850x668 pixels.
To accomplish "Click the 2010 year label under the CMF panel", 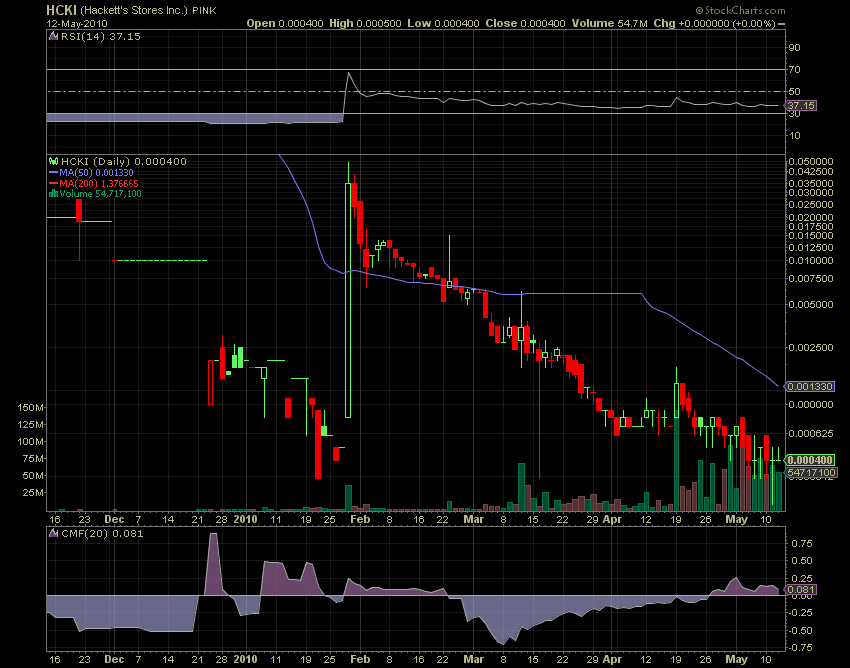I will [x=245, y=659].
